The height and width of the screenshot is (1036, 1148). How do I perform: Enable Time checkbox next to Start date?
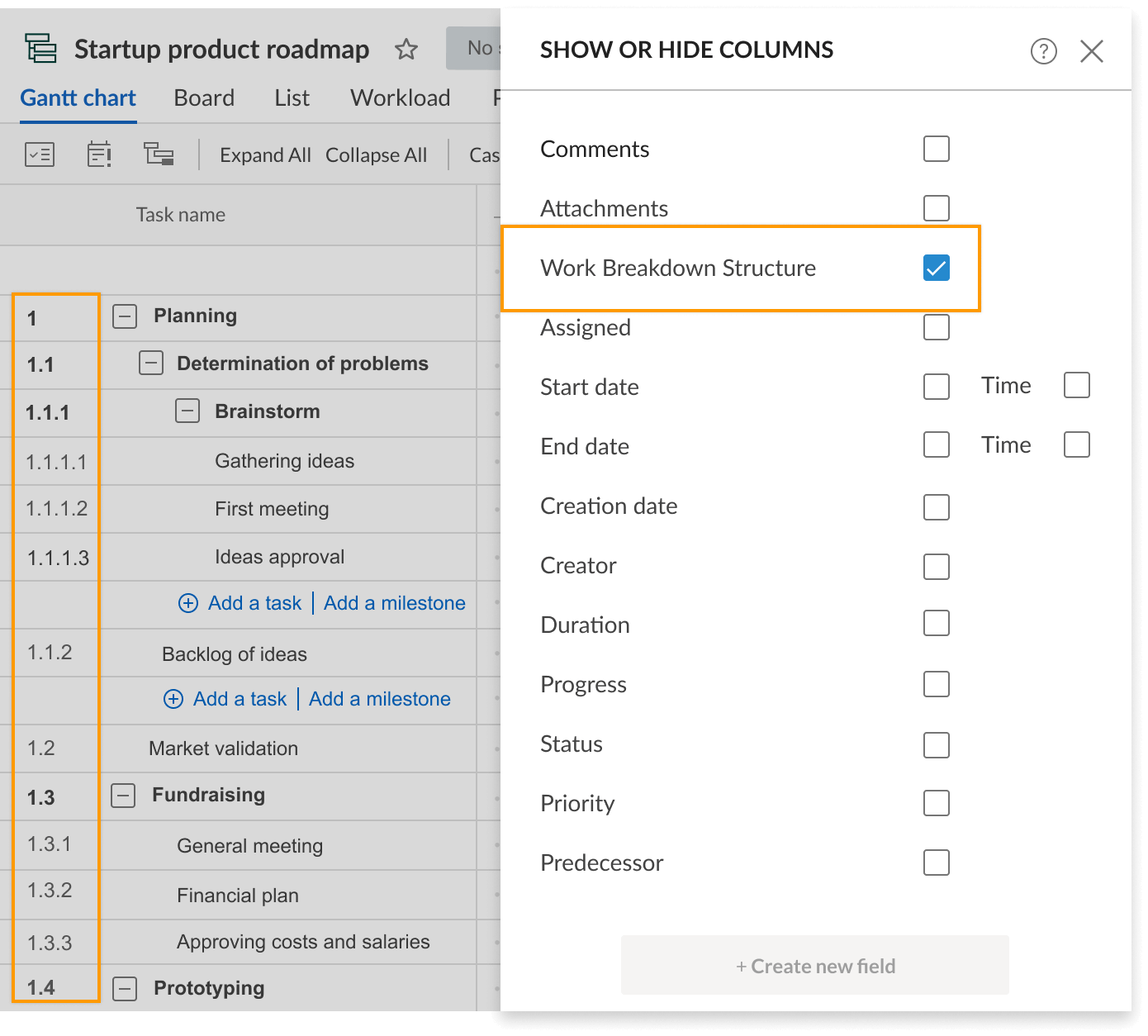click(x=1076, y=385)
